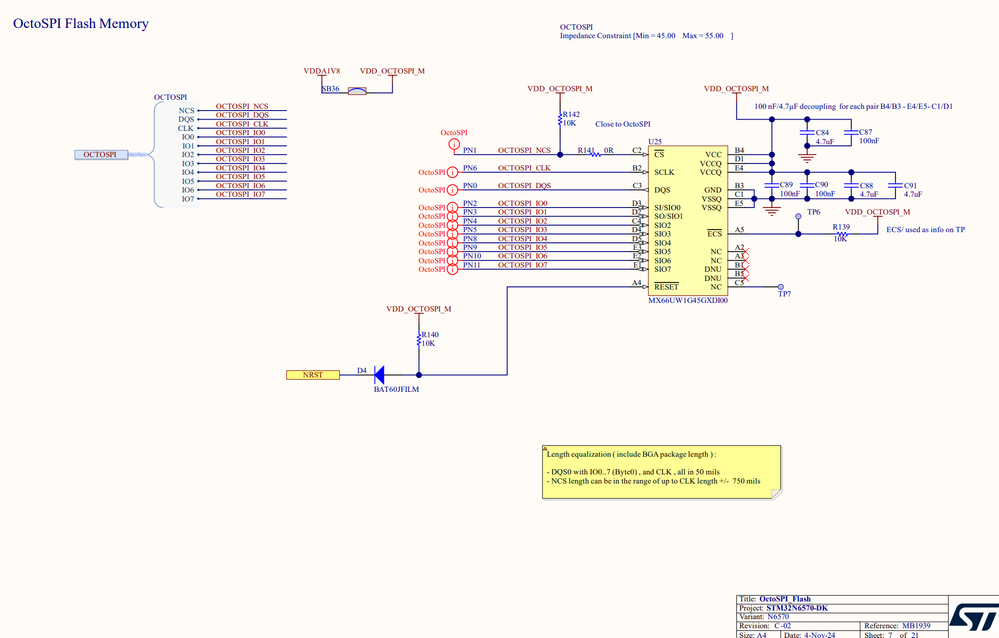Click 'ECS/ used as info on TP' note
The image size is (999, 638).
point(926,229)
